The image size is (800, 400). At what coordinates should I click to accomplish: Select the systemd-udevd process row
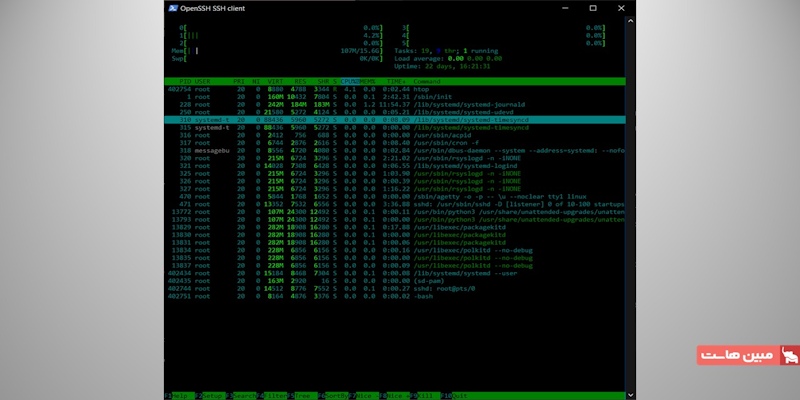(395, 112)
